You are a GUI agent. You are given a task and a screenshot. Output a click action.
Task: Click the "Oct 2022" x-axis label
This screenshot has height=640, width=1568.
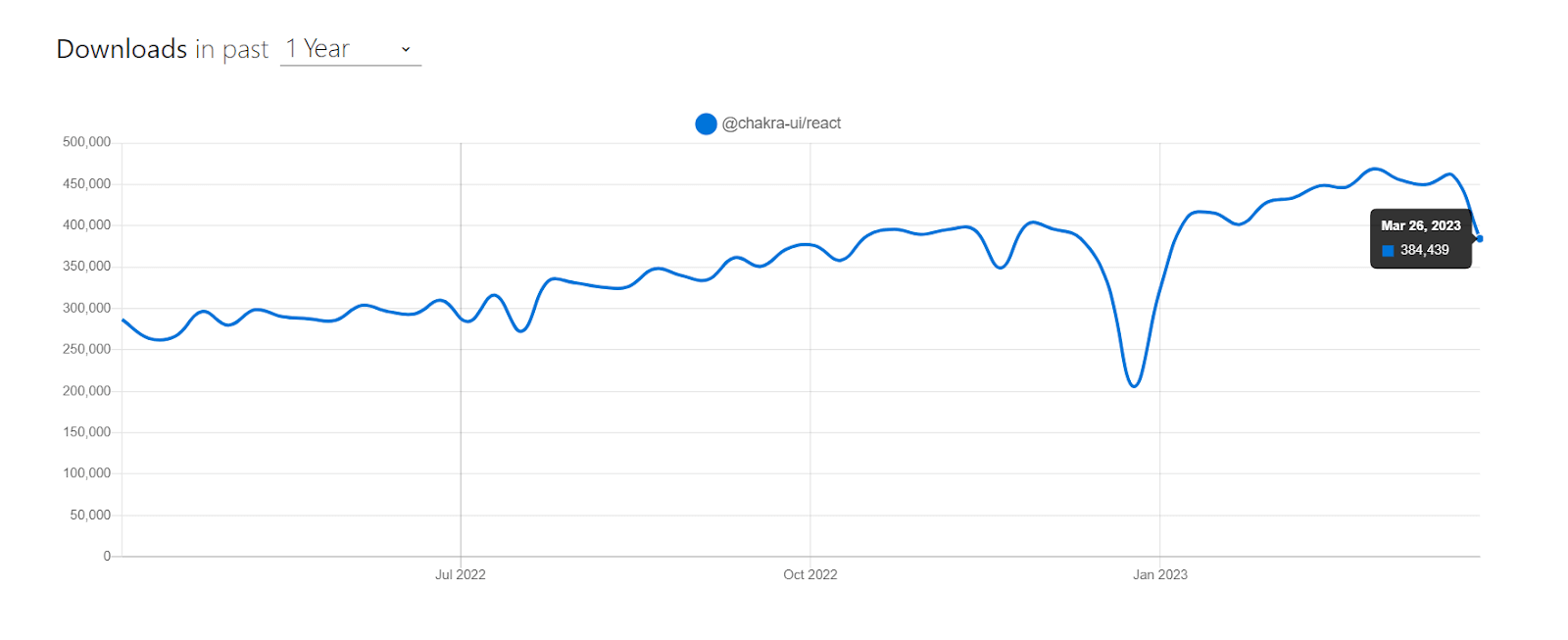810,574
